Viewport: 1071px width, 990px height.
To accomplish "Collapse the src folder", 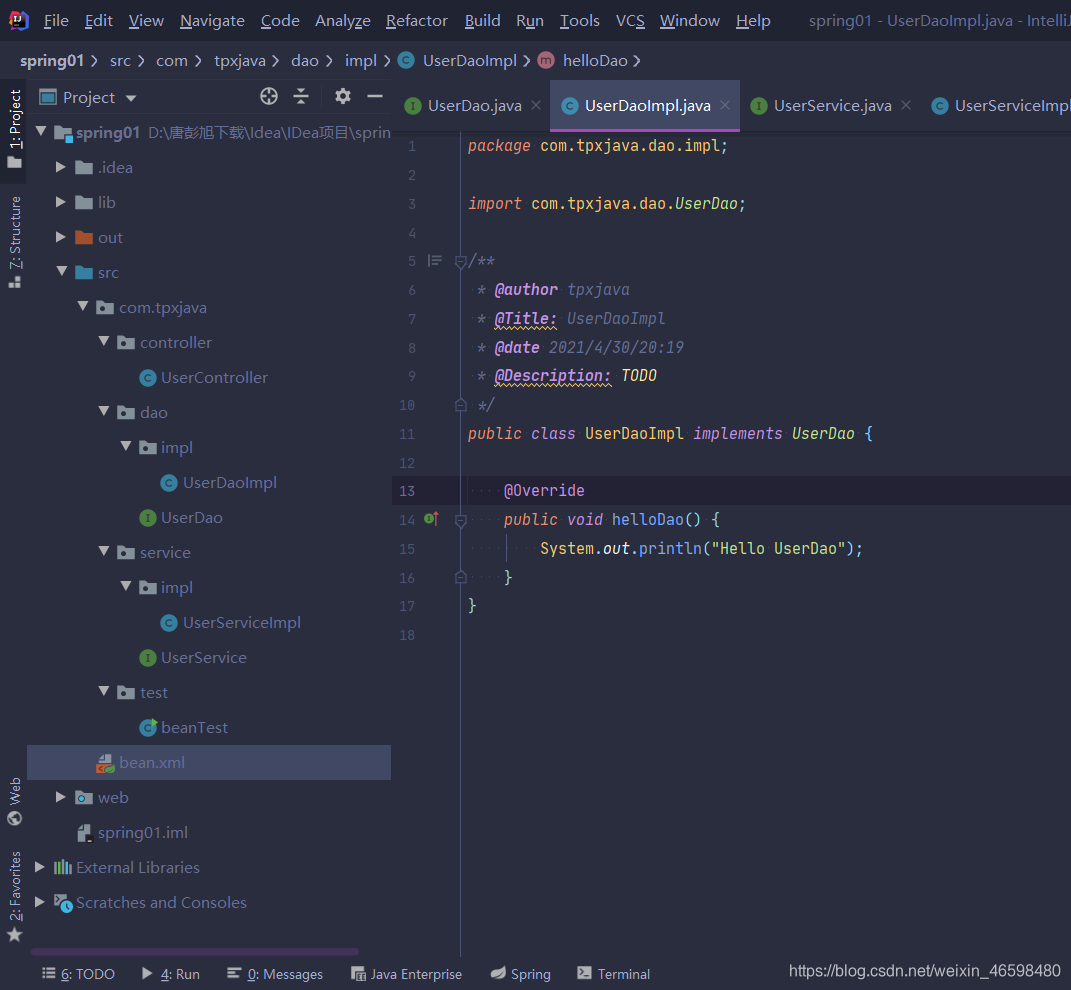I will coord(61,271).
